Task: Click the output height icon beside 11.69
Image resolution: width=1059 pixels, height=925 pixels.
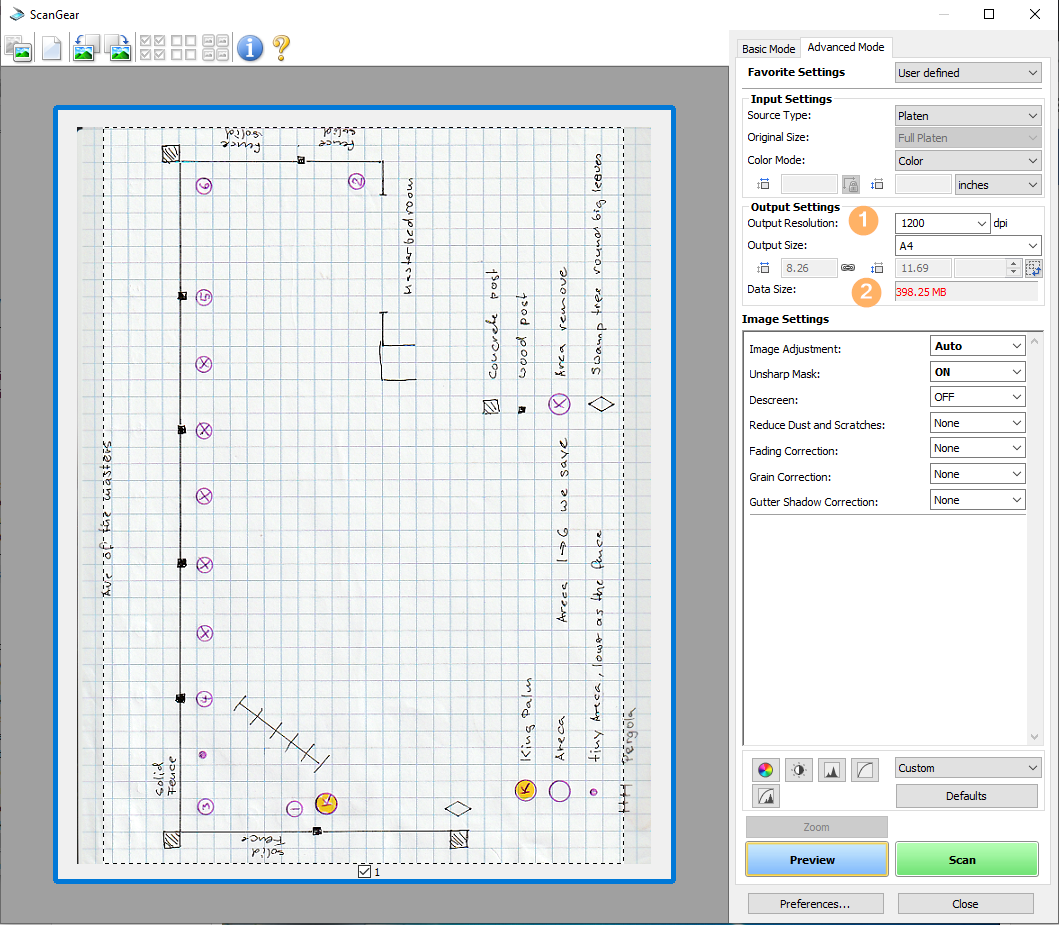Action: click(x=877, y=268)
